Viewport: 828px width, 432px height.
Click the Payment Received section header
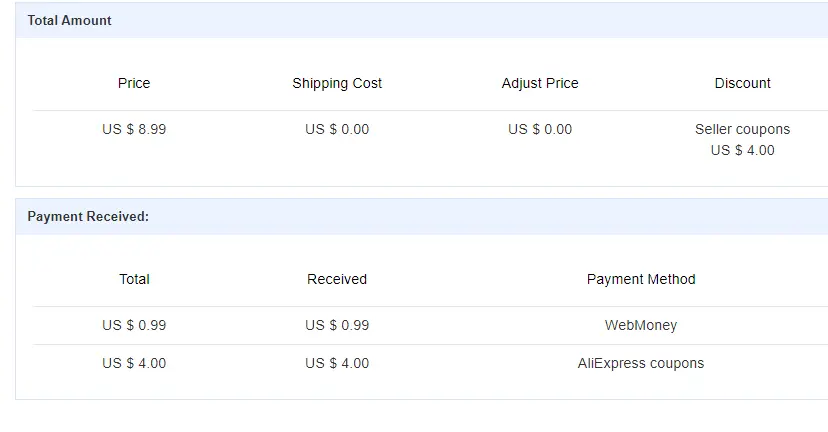pyautogui.click(x=88, y=217)
